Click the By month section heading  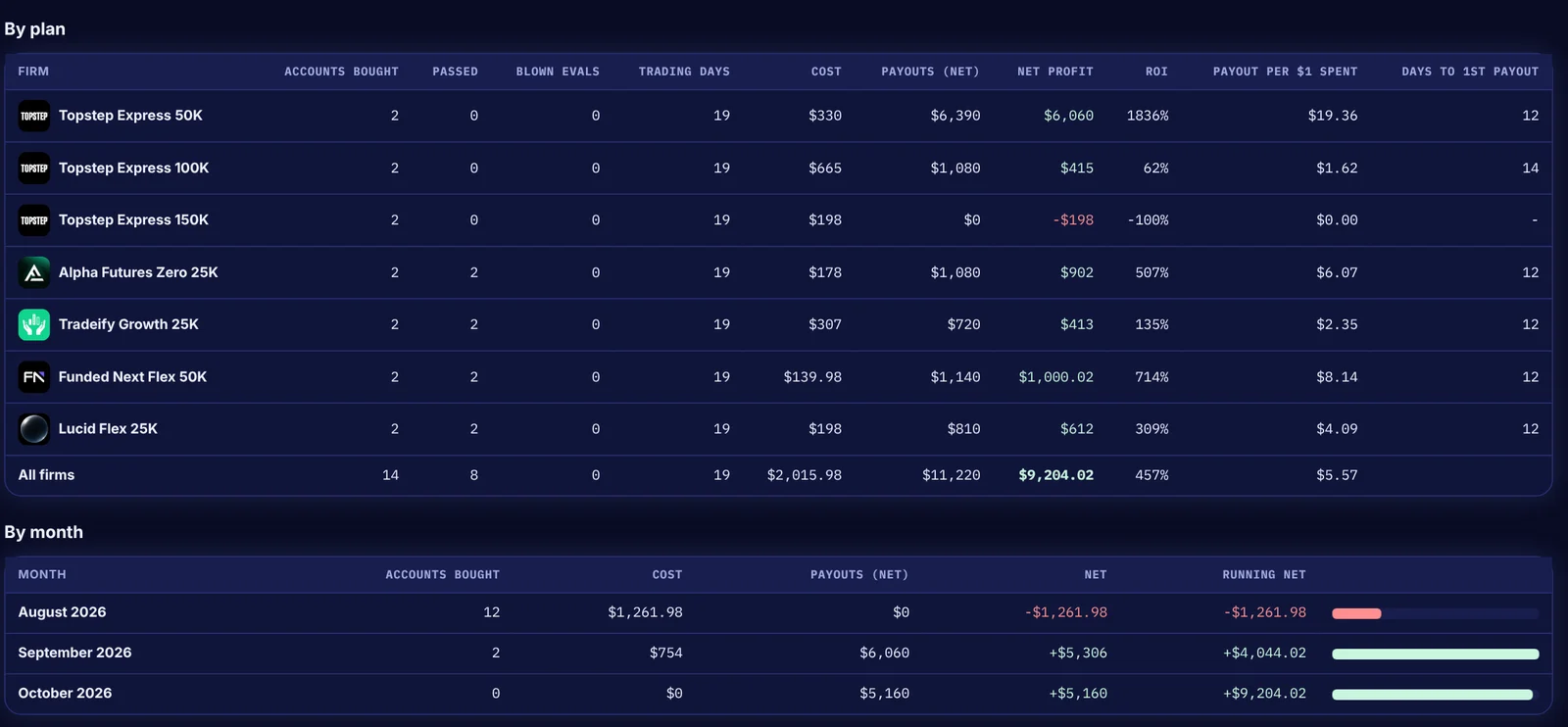coord(44,532)
